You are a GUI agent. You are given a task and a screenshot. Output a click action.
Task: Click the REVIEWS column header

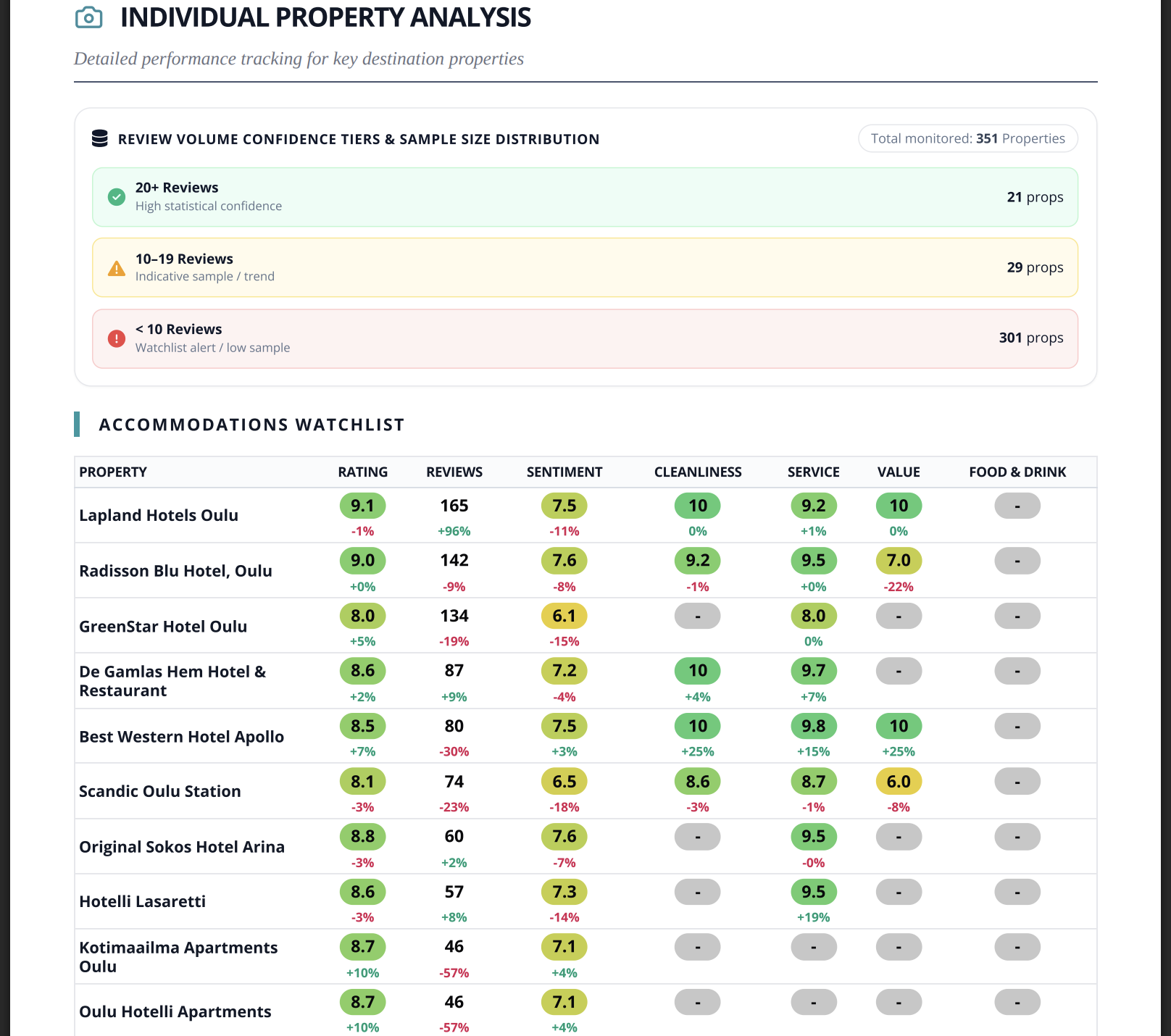point(454,472)
